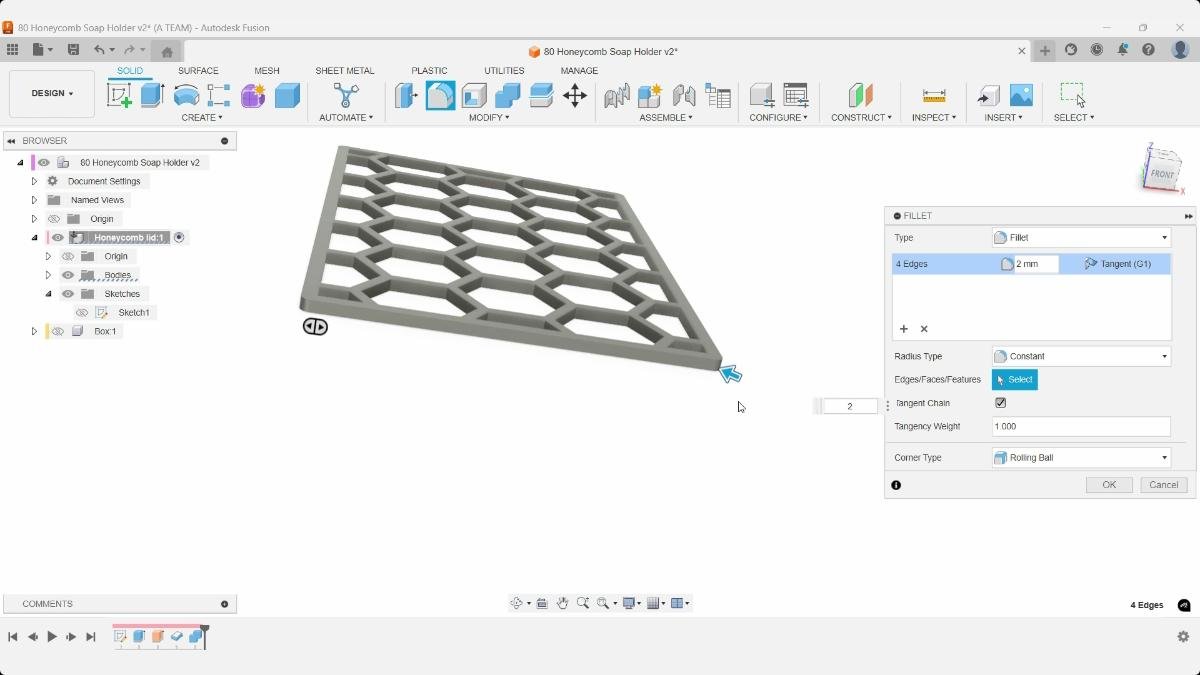Open the timeline settings gear
The height and width of the screenshot is (675, 1200).
click(1183, 637)
